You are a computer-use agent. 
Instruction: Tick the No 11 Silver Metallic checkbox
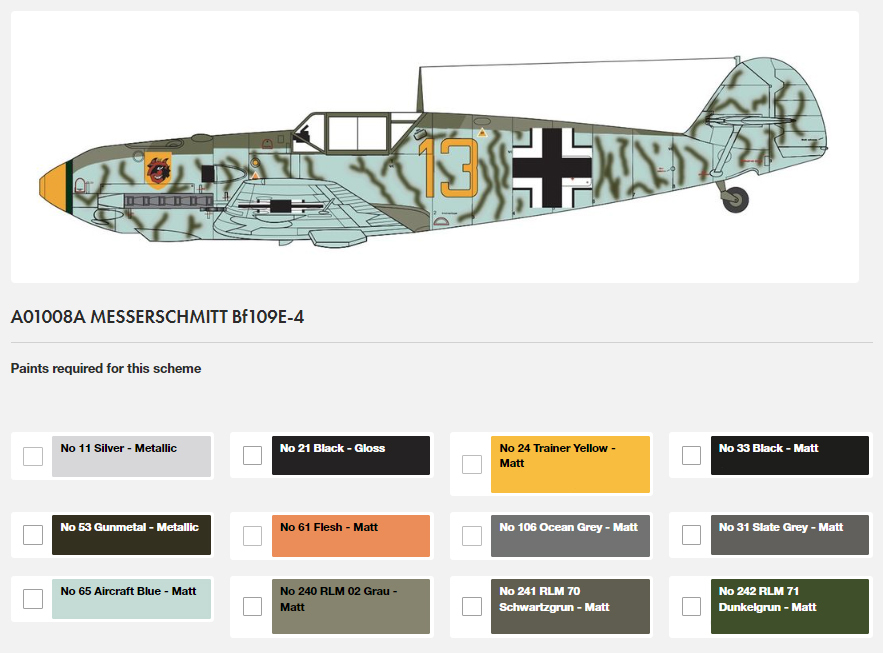tap(33, 456)
